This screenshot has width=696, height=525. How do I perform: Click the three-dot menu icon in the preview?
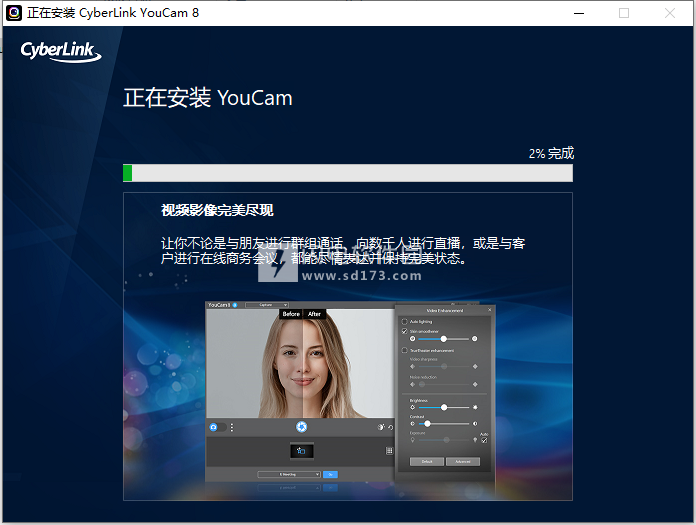coord(232,427)
